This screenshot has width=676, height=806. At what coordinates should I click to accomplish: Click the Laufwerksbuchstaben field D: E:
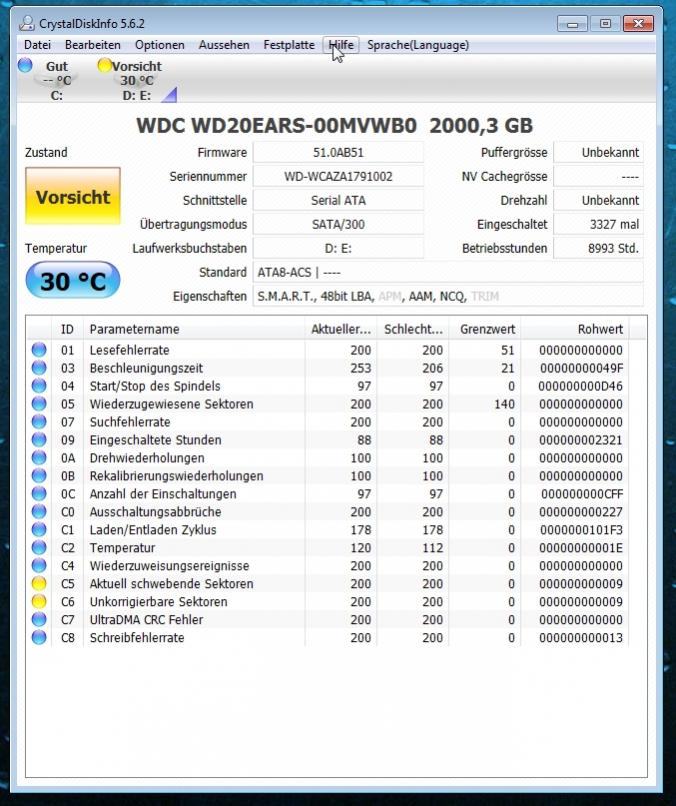pyautogui.click(x=338, y=248)
